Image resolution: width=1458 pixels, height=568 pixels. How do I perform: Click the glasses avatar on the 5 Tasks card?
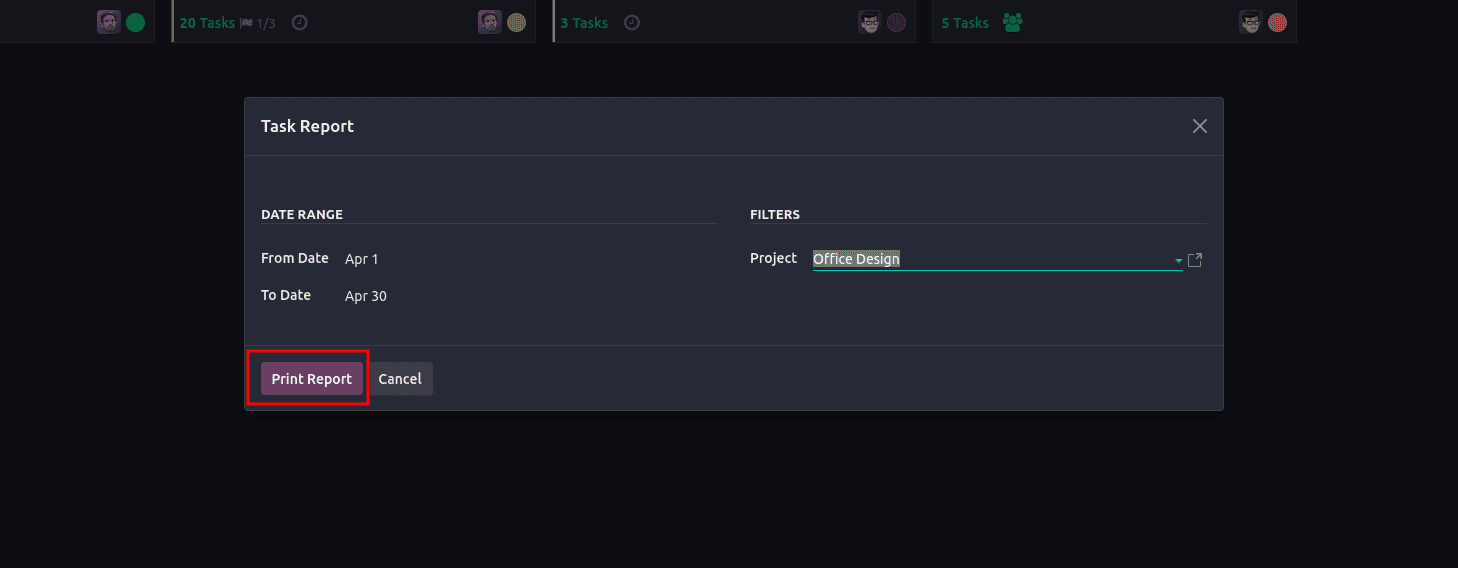click(x=1251, y=22)
